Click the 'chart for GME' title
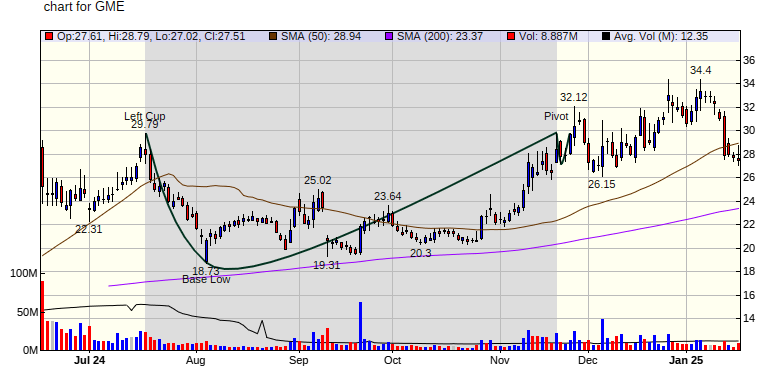Image resolution: width=780 pixels, height=376 pixels. click(x=84, y=7)
